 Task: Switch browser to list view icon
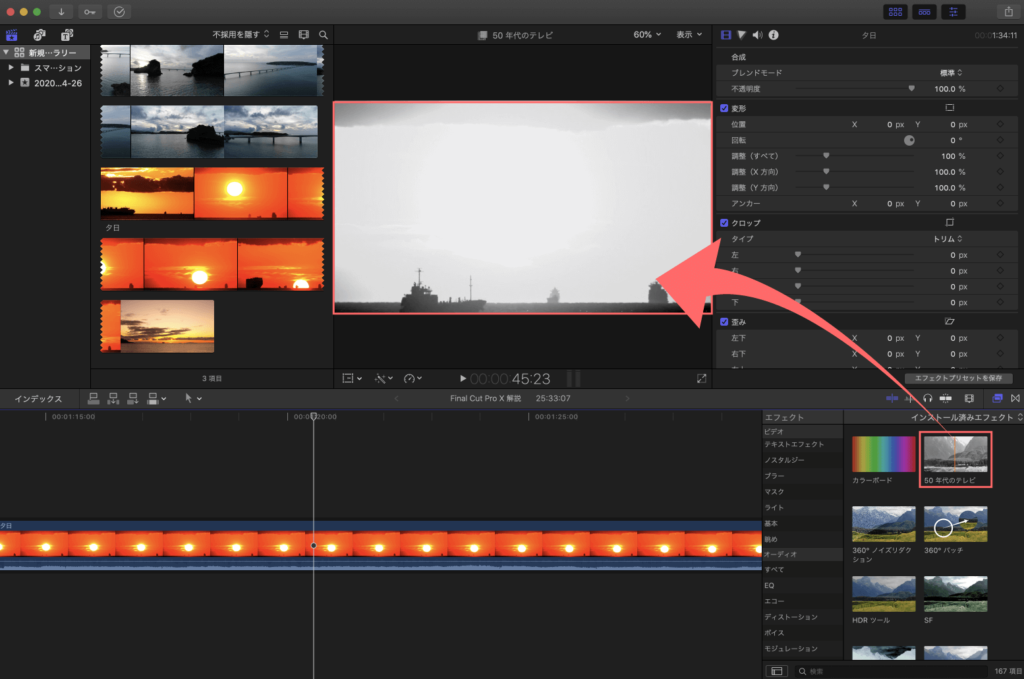click(284, 35)
